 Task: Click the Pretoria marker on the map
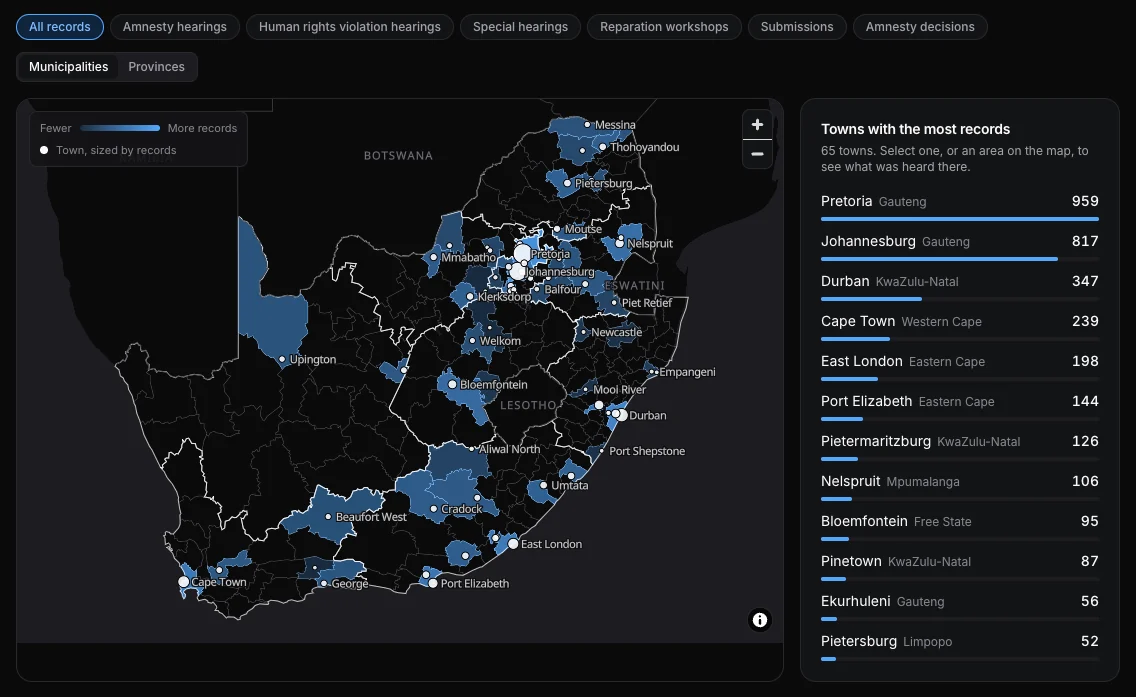click(522, 254)
